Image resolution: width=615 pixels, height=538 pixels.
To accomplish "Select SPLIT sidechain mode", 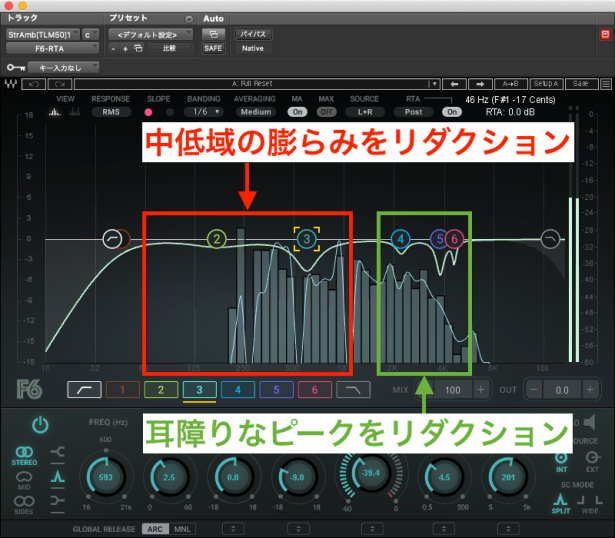I will click(560, 504).
